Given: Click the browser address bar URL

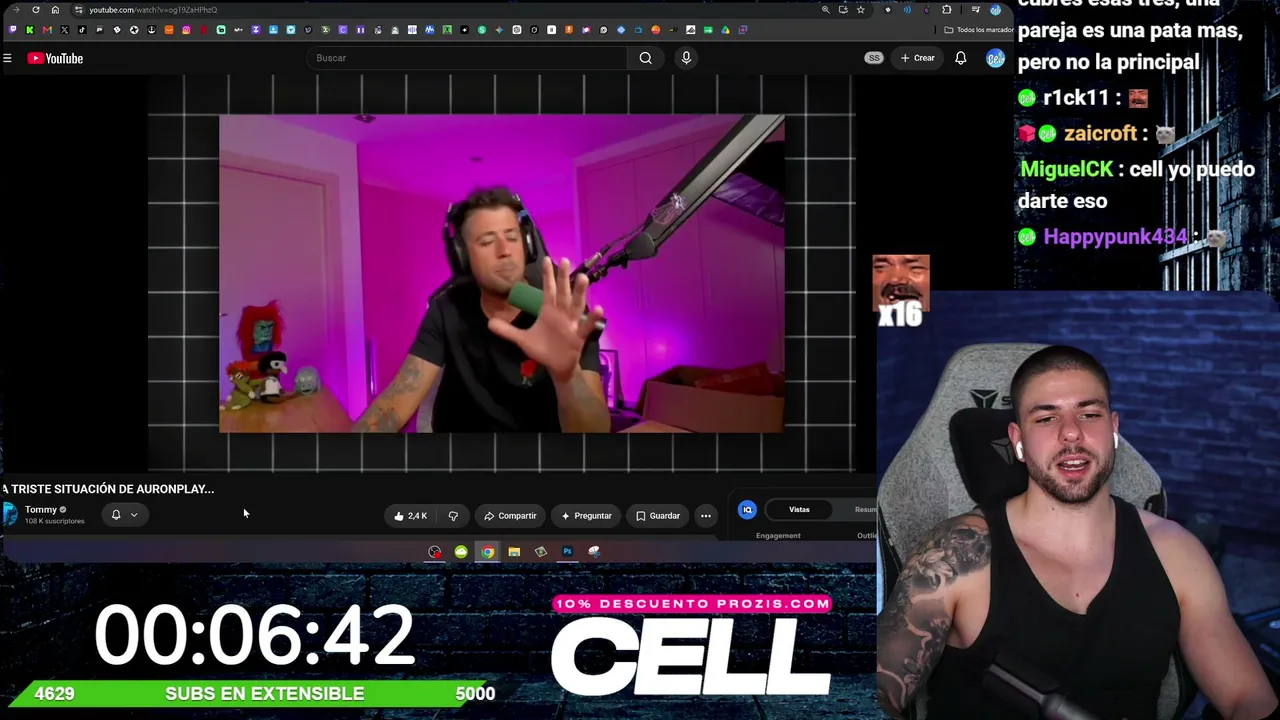Looking at the screenshot, I should click(x=153, y=10).
